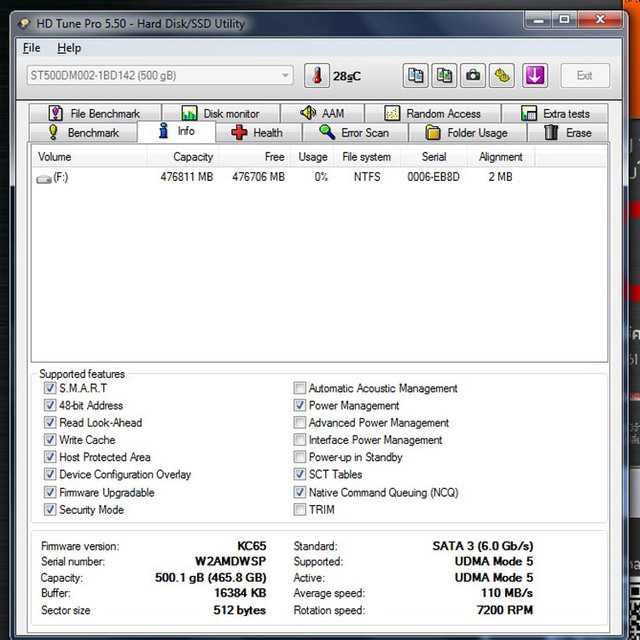Select the 476811 MB capacity cell
Viewport: 640px width, 640px height.
[187, 177]
